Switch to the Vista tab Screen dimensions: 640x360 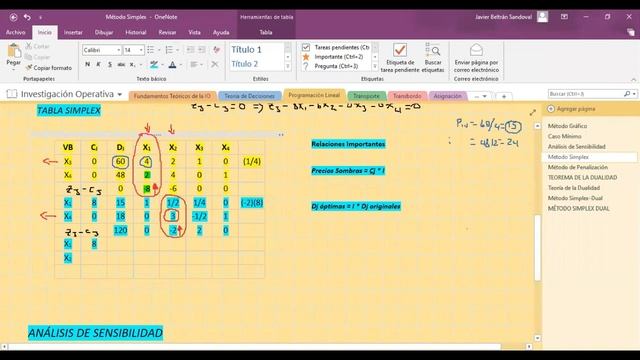tap(194, 32)
